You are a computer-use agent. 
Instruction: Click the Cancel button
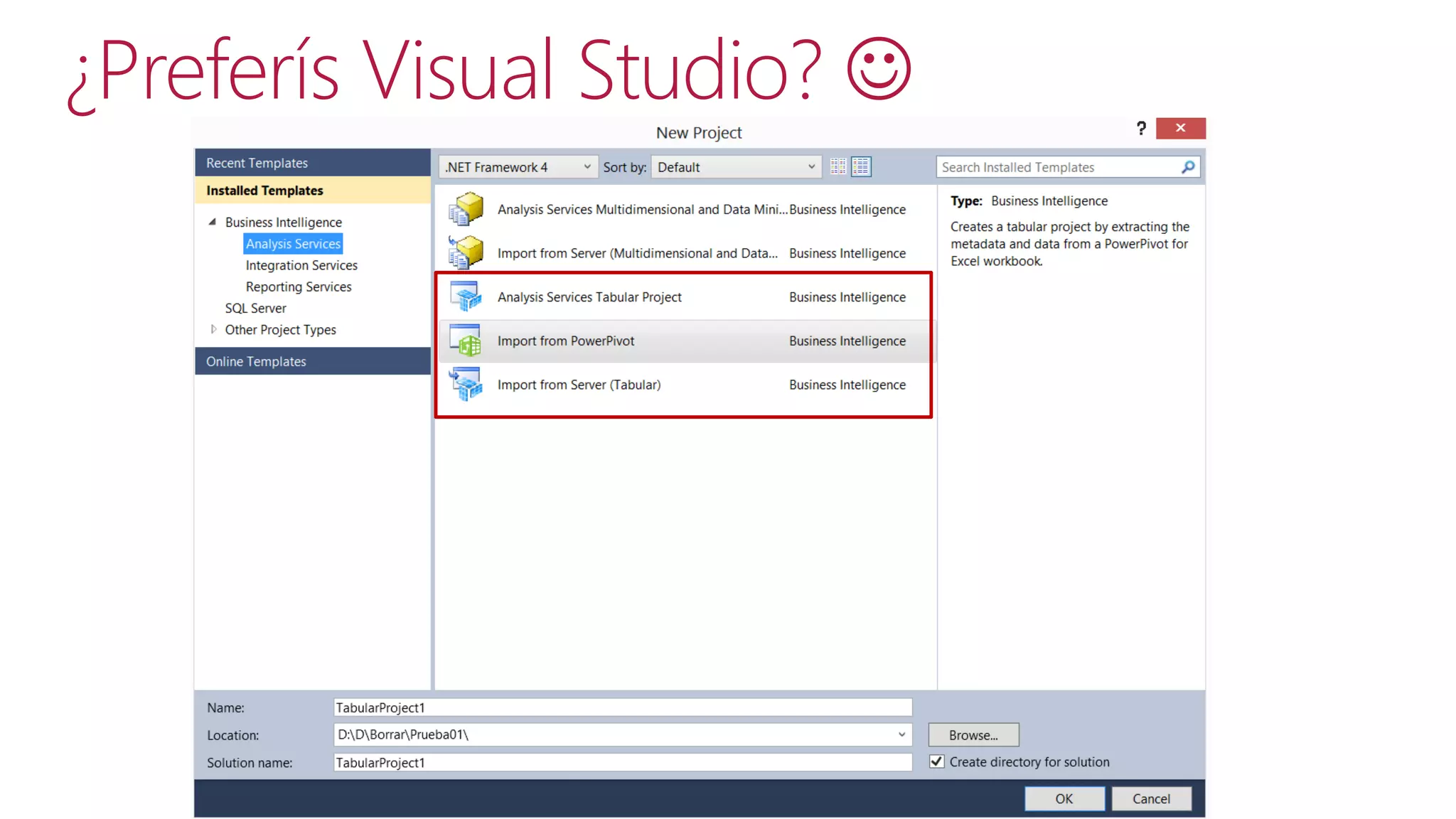click(x=1151, y=798)
